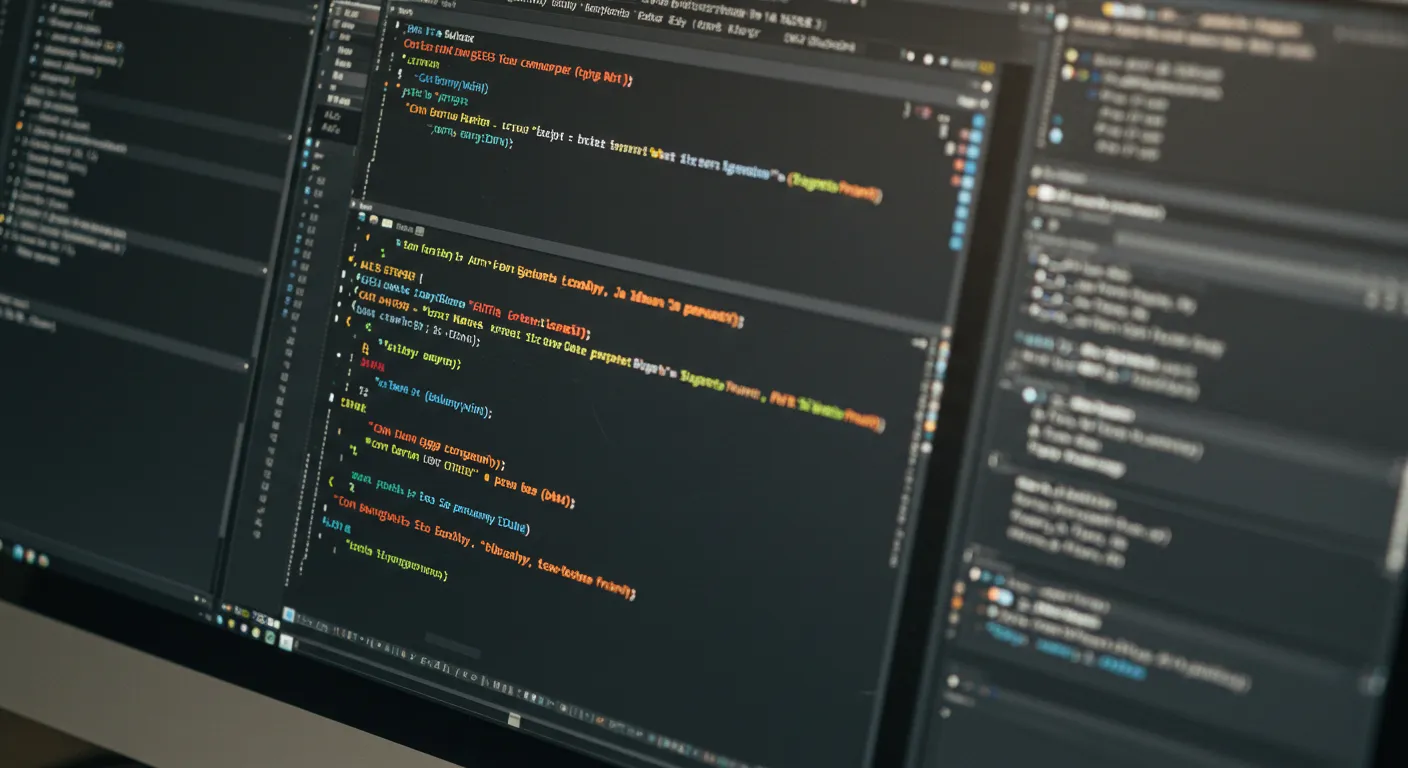Click the yellow lightbulb icon in right panel
The height and width of the screenshot is (768, 1408).
click(1071, 56)
